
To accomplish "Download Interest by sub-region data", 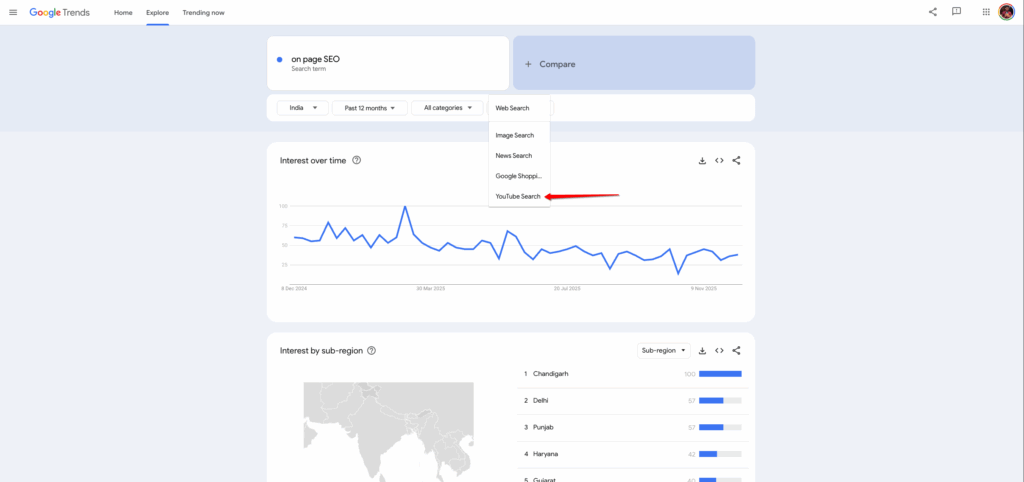I will [702, 351].
